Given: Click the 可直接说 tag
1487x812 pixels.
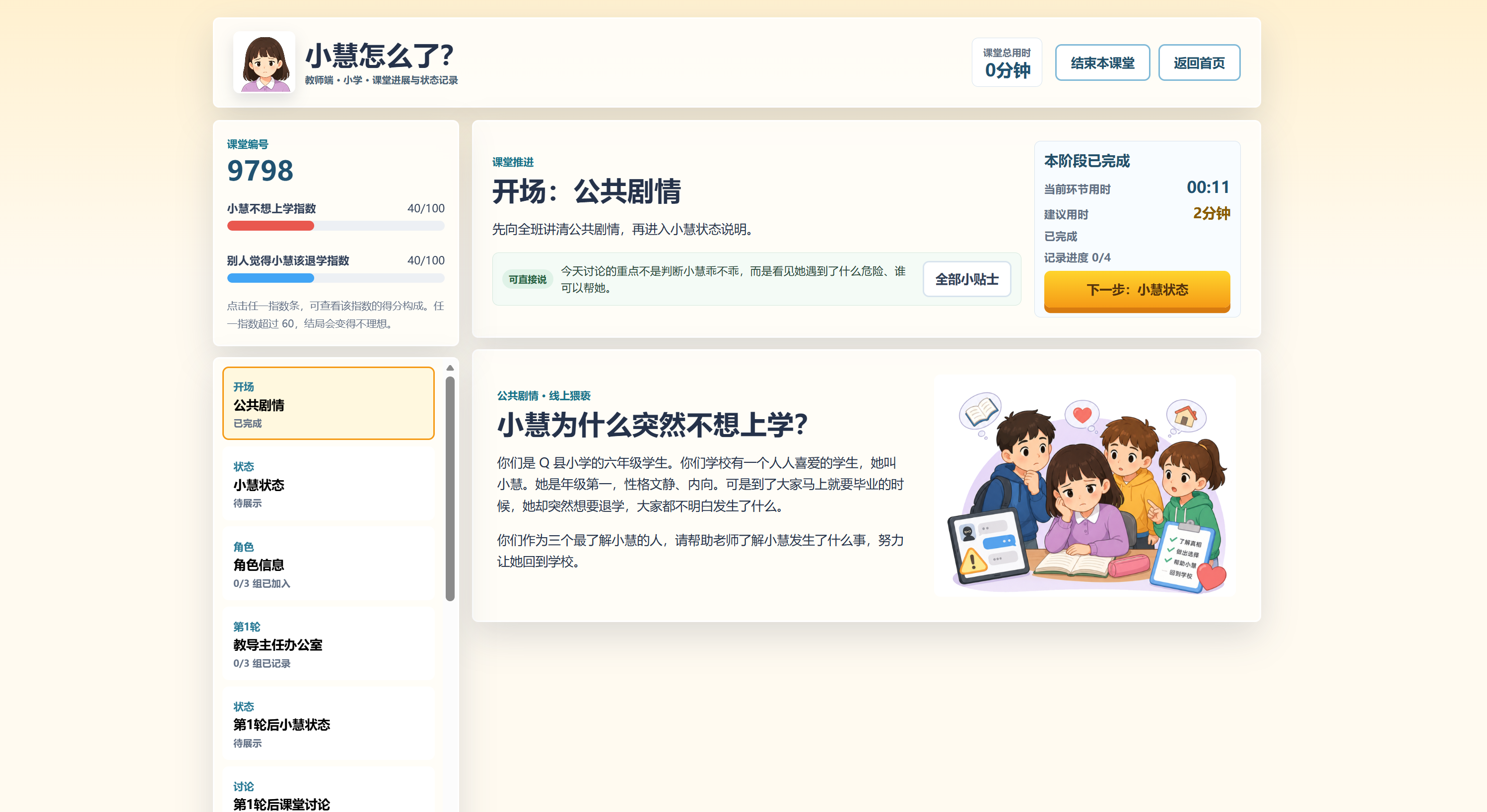Looking at the screenshot, I should (527, 279).
